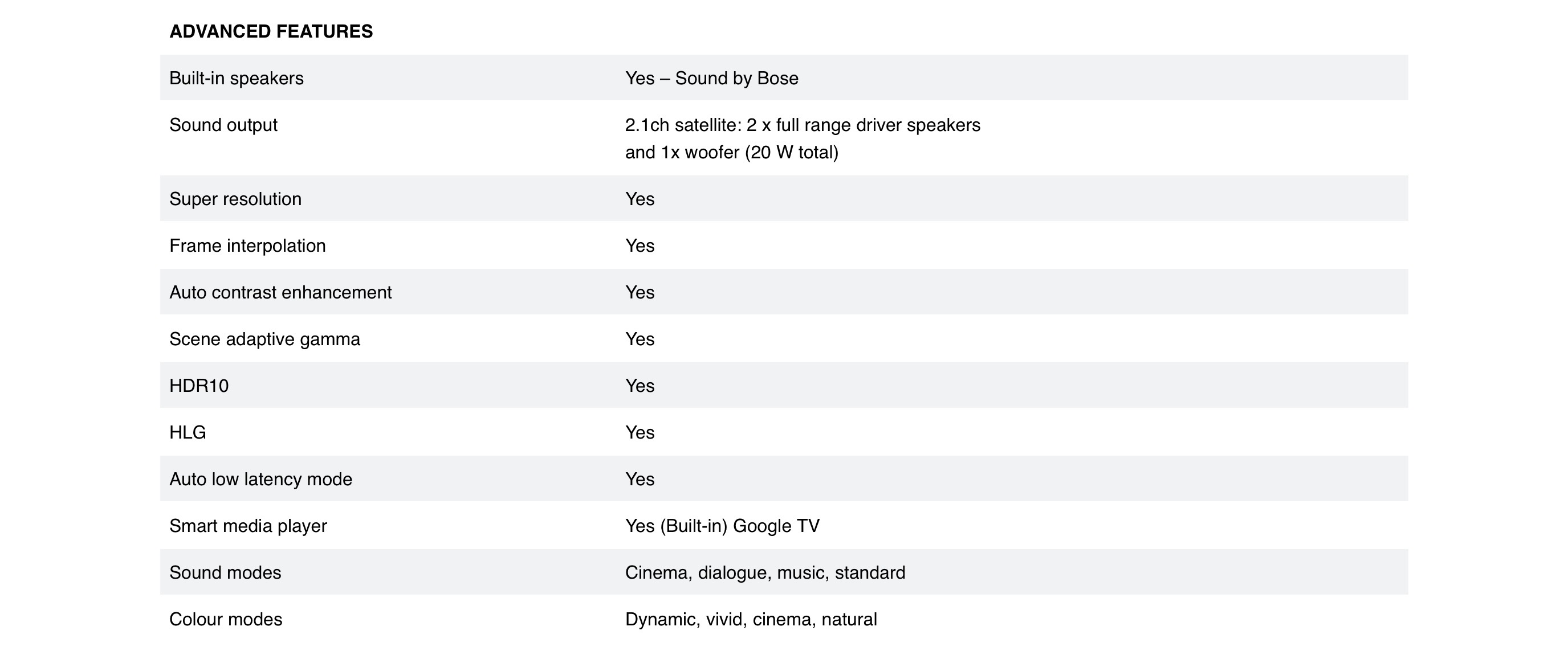Click the Yes value beside HDR10
The height and width of the screenshot is (655, 1568).
pyautogui.click(x=640, y=386)
